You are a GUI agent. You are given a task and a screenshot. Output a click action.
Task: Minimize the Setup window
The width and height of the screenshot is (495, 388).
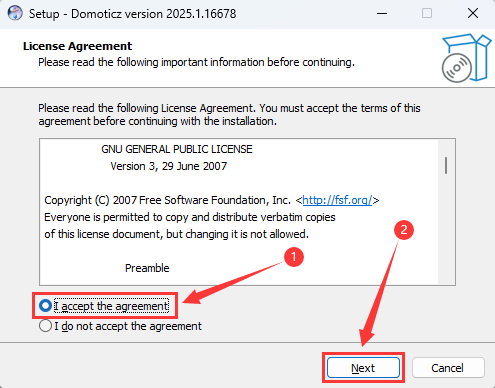[382, 13]
